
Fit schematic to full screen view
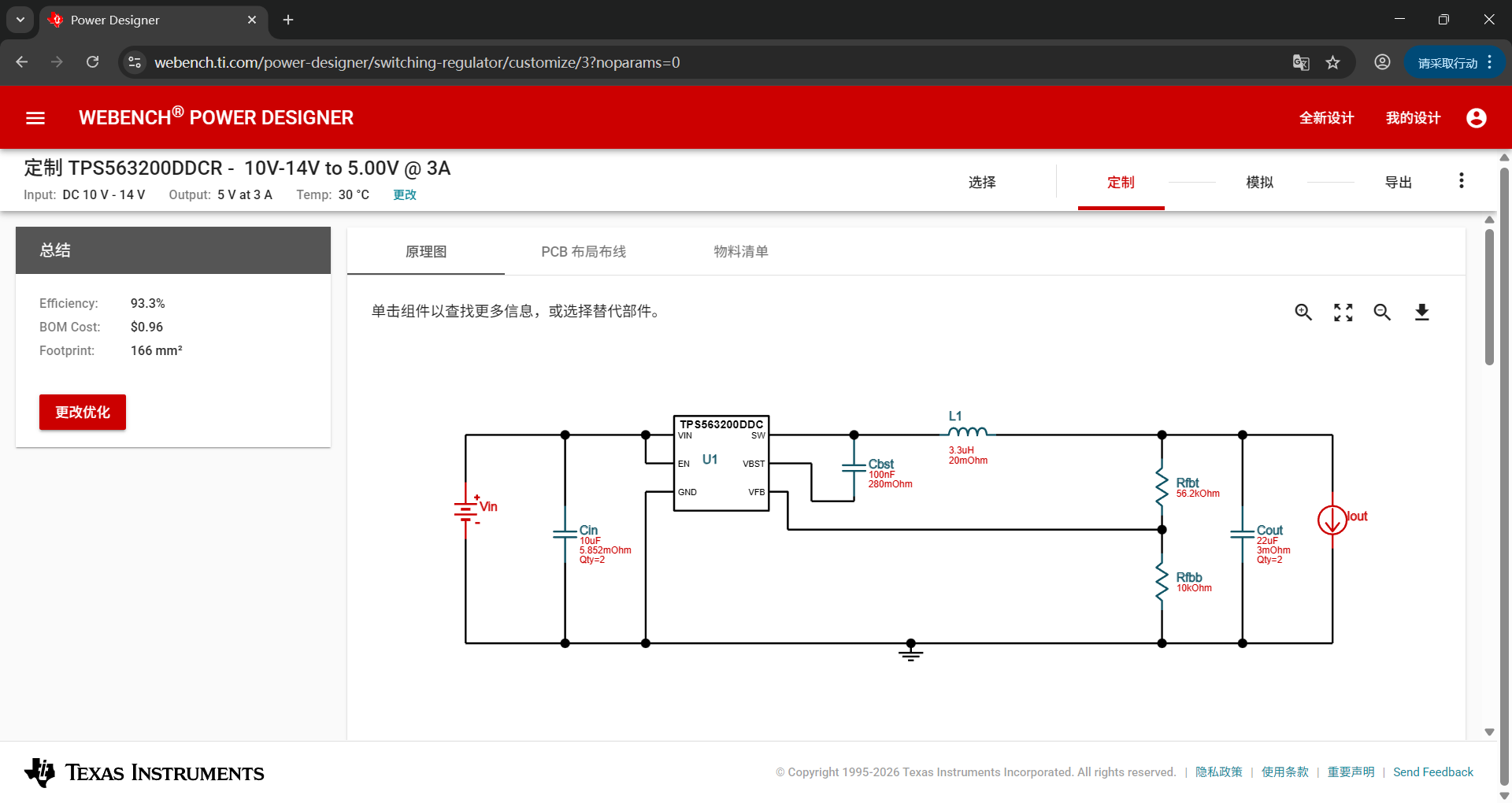tap(1343, 313)
